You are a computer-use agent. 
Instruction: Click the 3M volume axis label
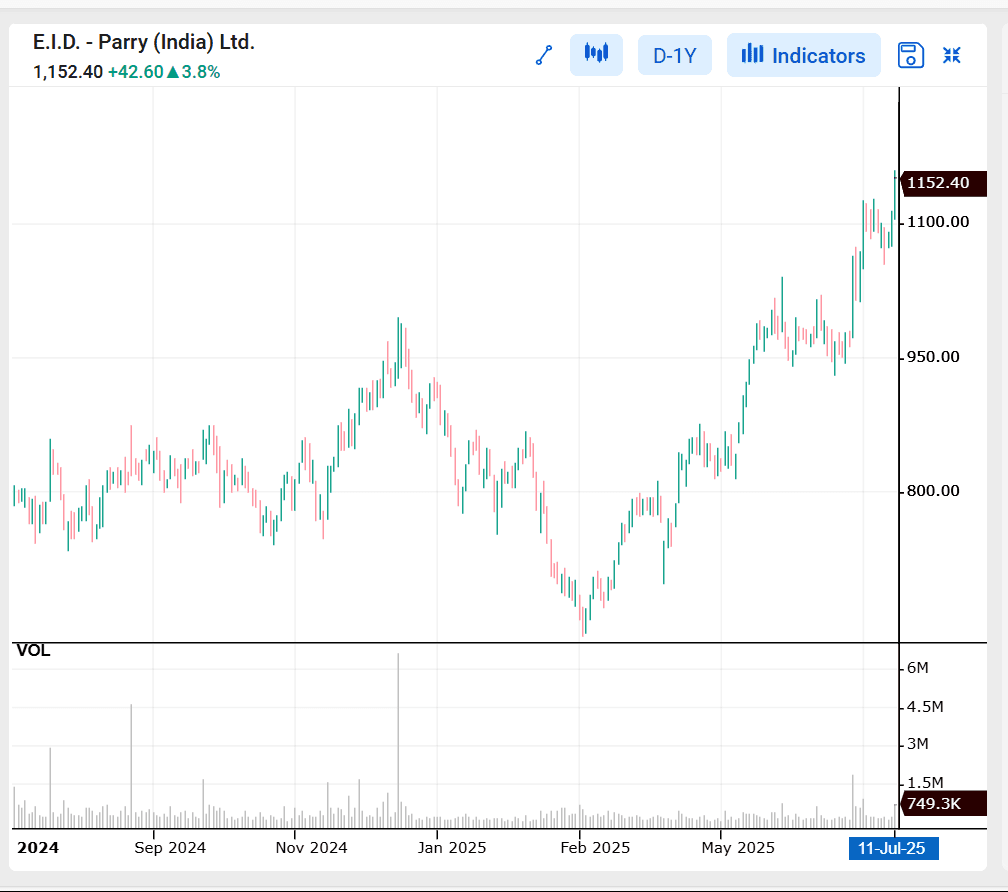917,744
